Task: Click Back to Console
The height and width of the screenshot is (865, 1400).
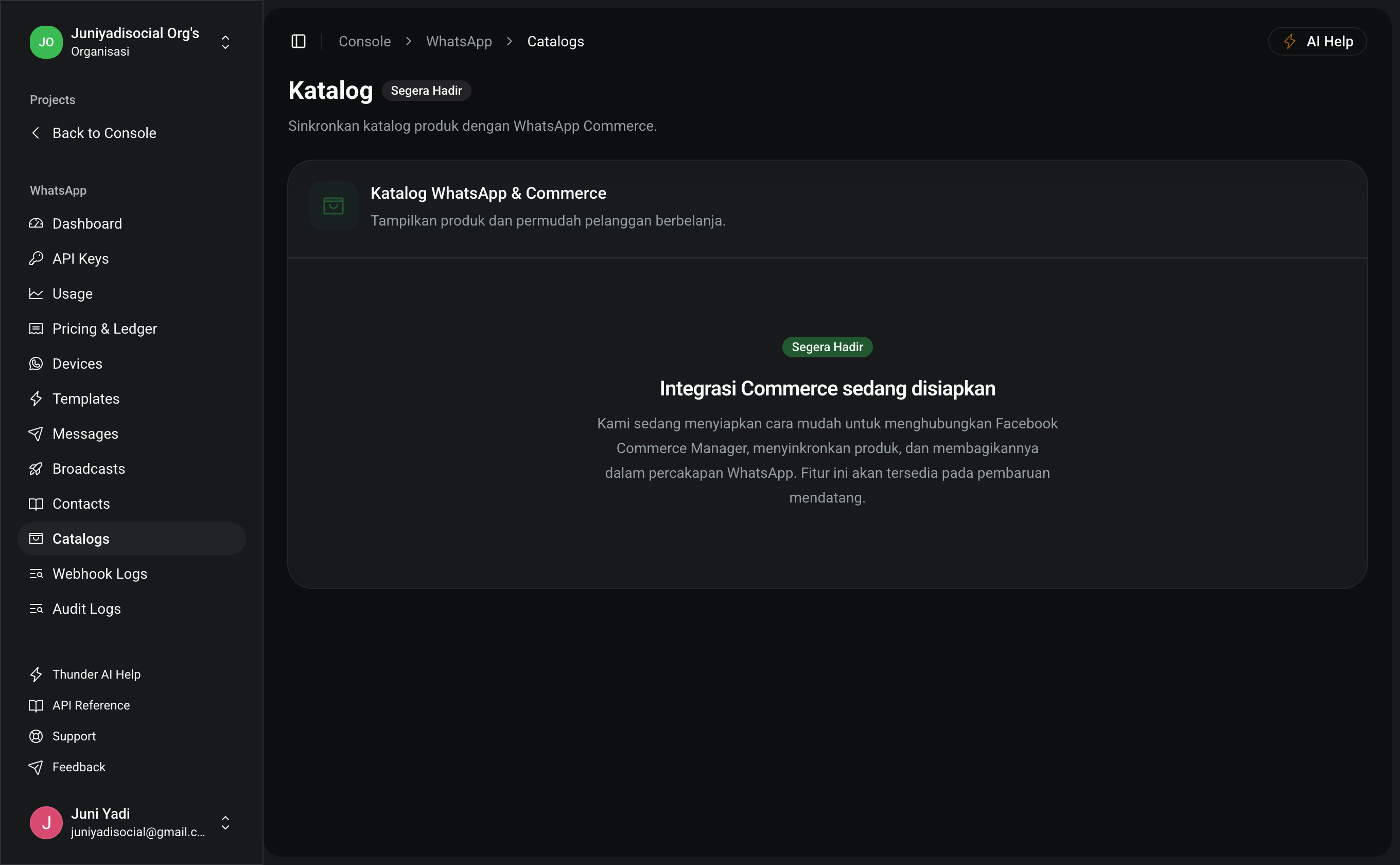Action: [x=132, y=133]
